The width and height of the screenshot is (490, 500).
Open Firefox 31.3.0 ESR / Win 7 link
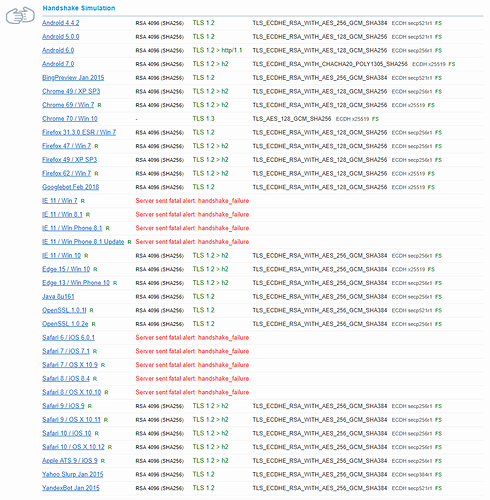coord(79,132)
